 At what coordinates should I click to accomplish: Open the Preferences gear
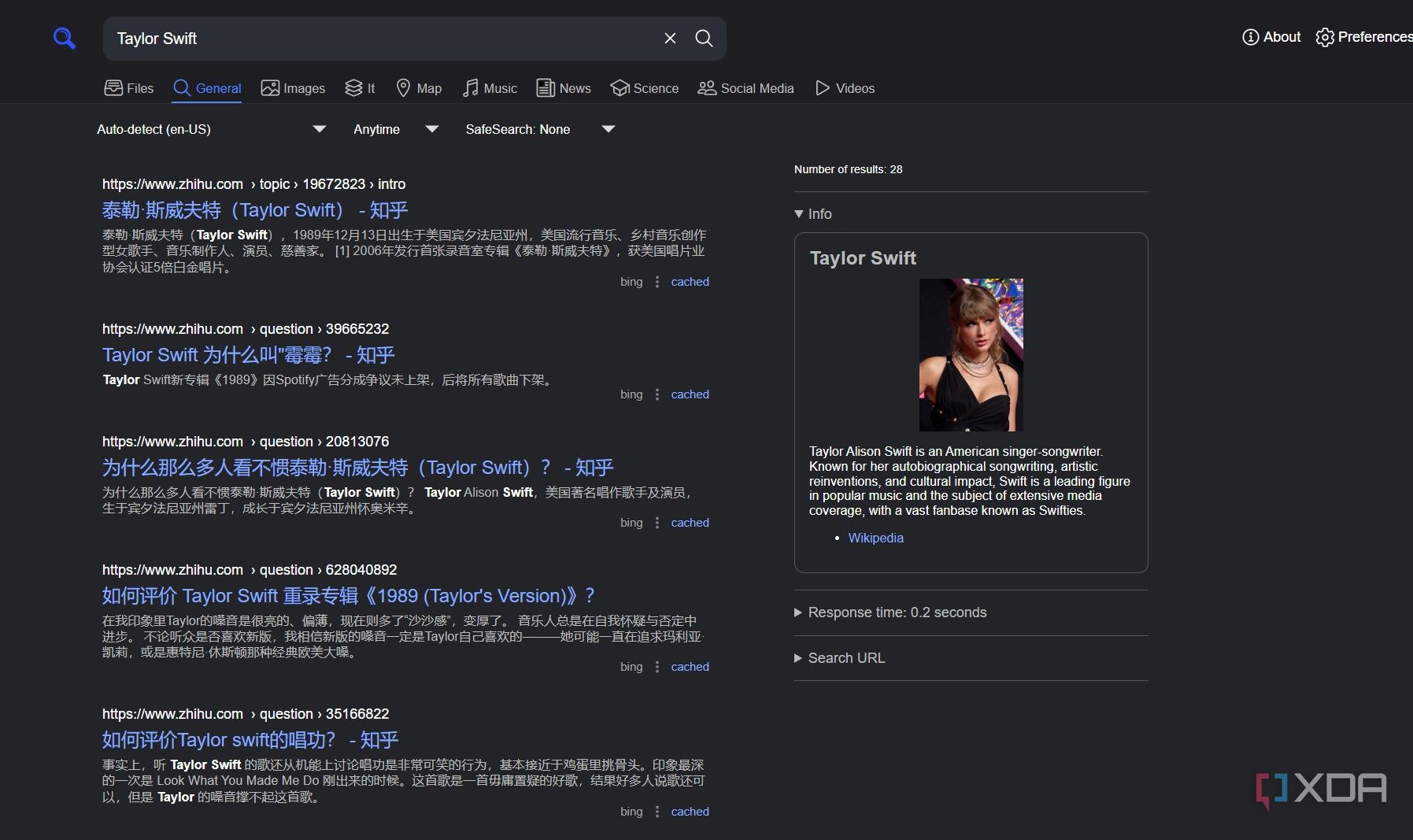coord(1363,37)
